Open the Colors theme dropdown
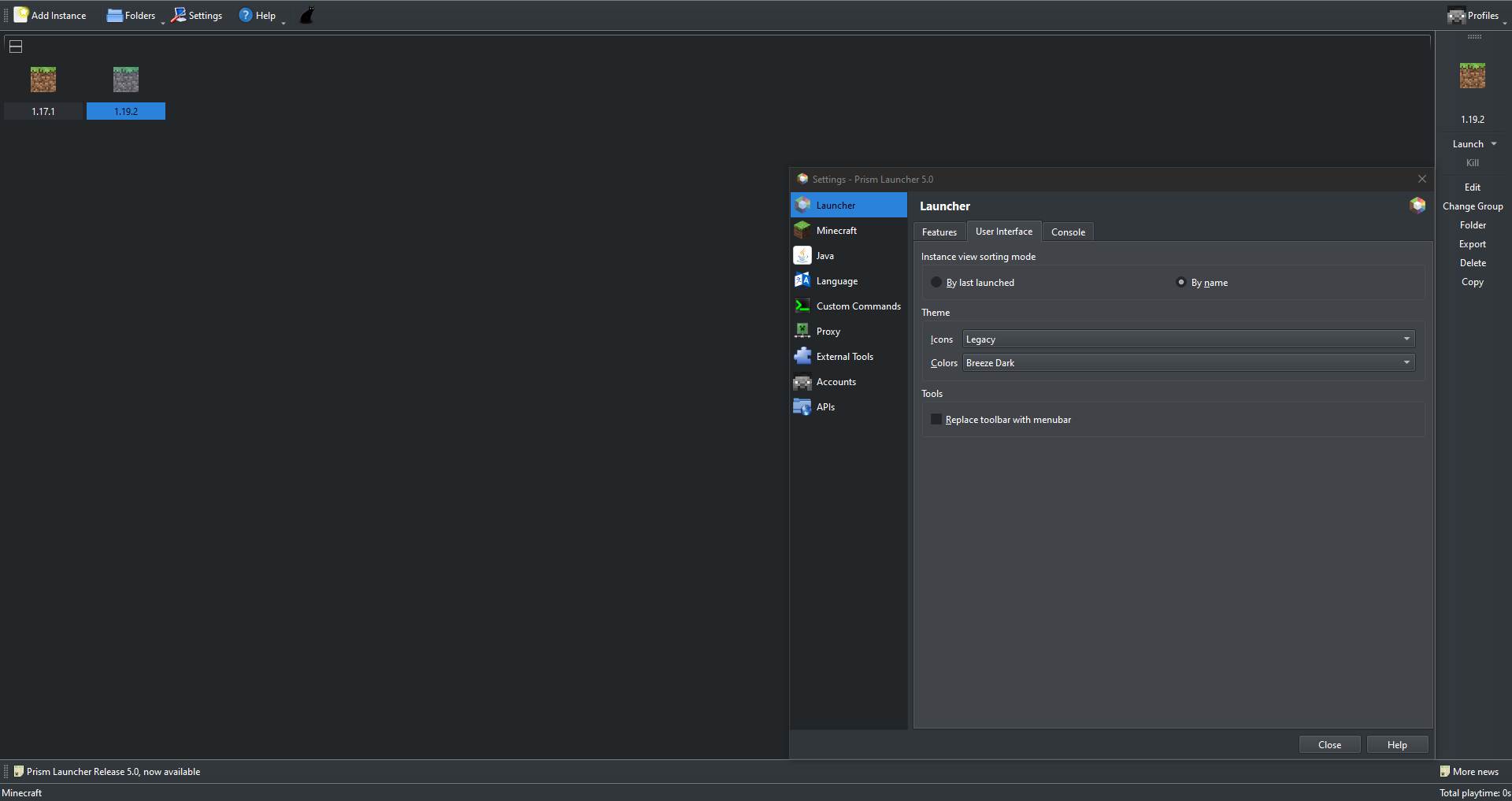Image resolution: width=1512 pixels, height=801 pixels. coord(1188,363)
